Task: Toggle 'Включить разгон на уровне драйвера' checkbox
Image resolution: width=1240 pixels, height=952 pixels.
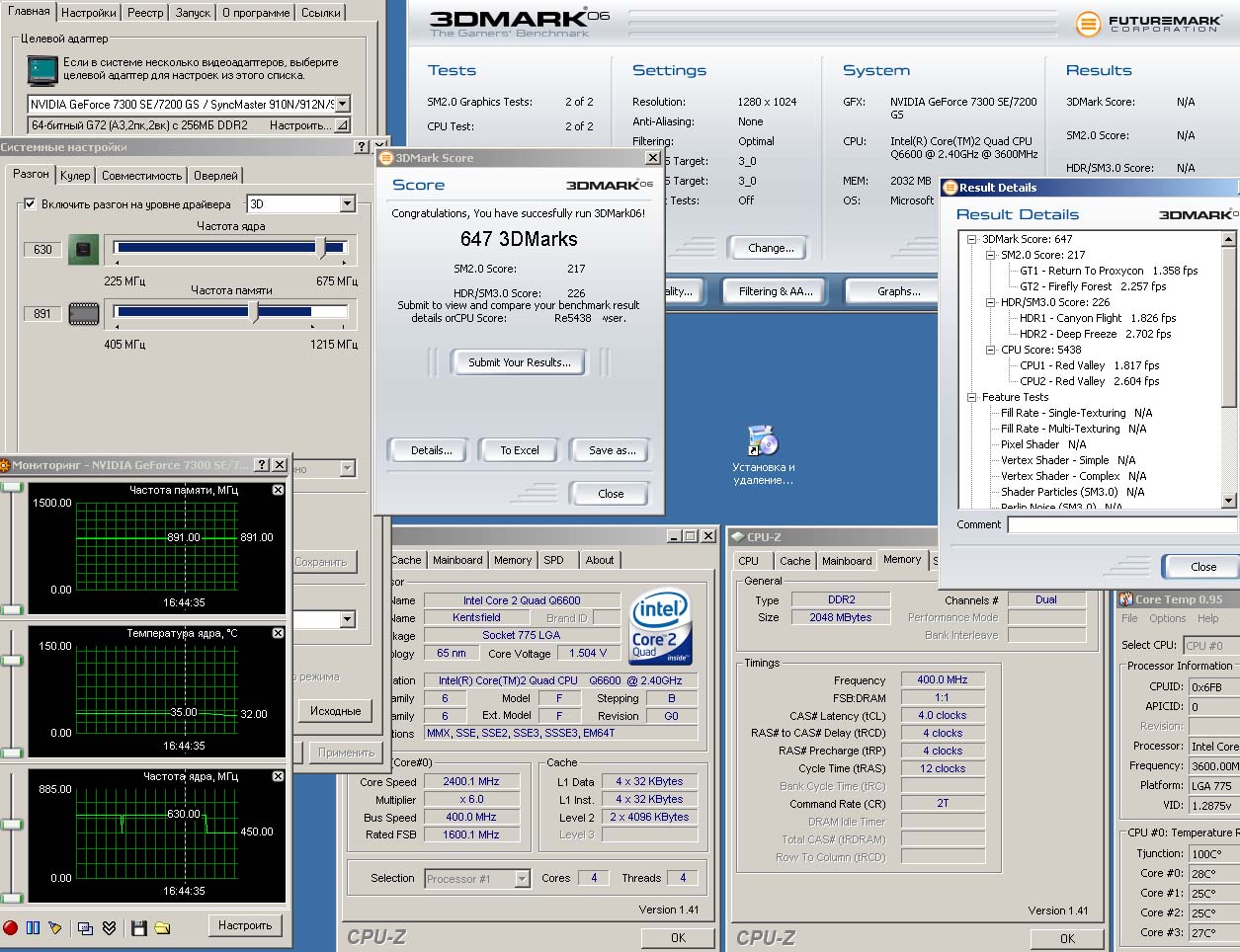Action: tap(30, 203)
